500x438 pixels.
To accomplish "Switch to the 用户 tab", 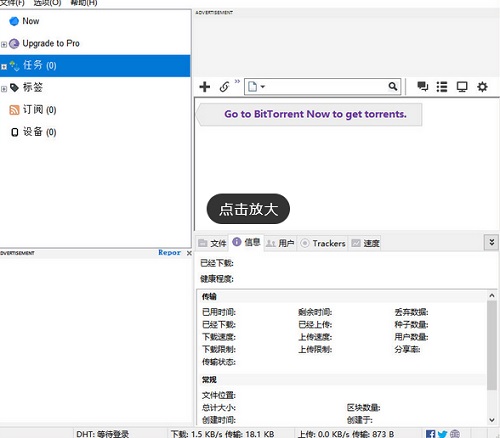I will [x=280, y=243].
